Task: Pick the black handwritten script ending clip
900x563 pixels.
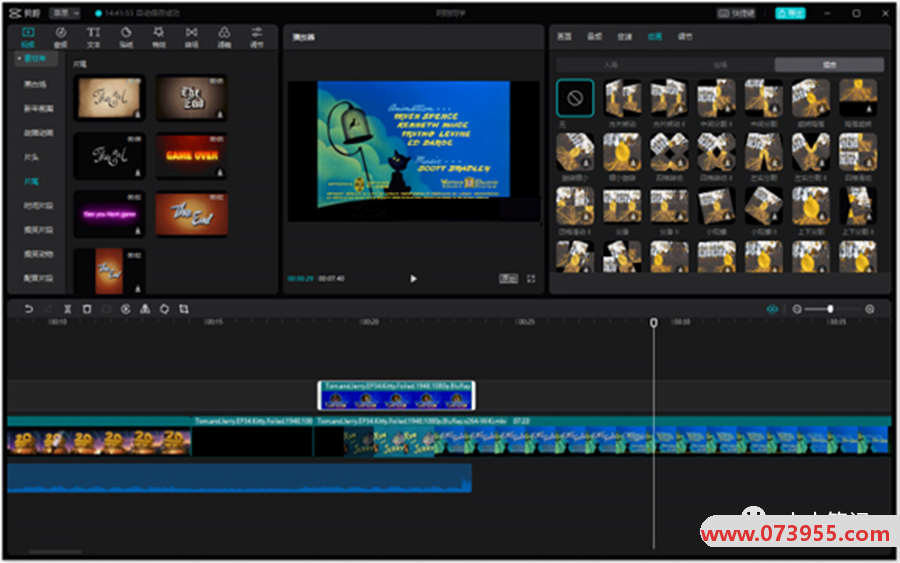Action: pos(109,156)
